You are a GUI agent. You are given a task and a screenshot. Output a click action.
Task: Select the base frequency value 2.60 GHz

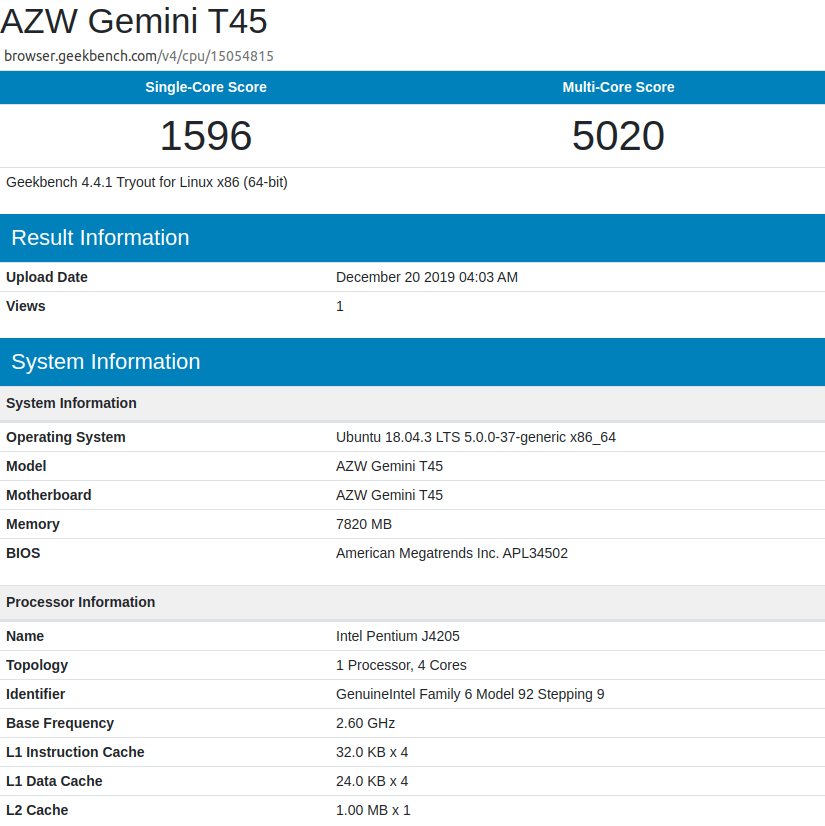(x=366, y=723)
